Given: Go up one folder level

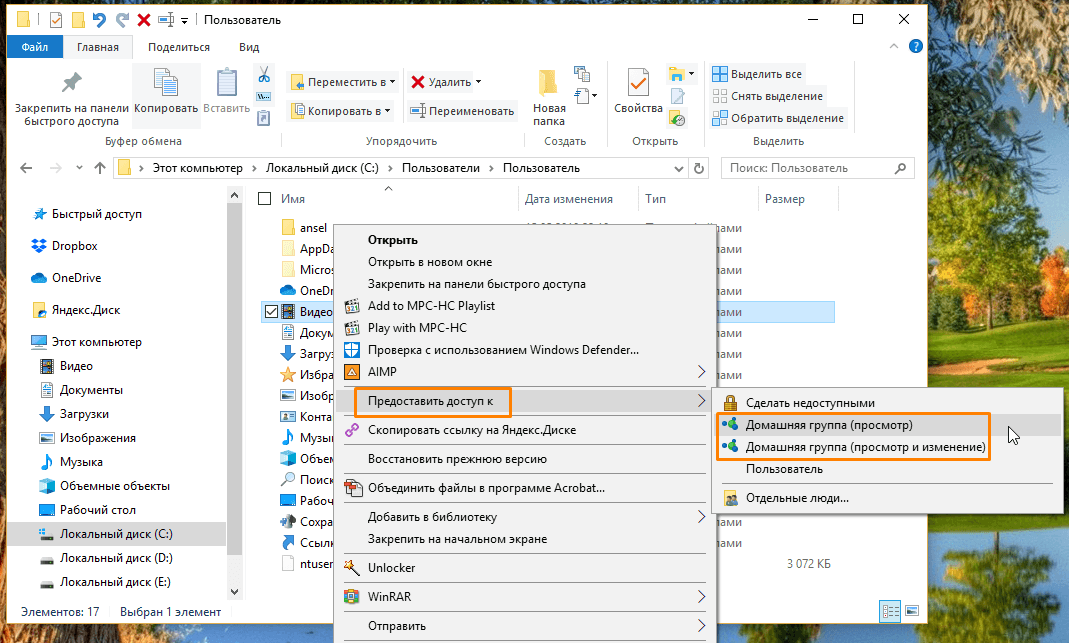Looking at the screenshot, I should click(x=100, y=168).
